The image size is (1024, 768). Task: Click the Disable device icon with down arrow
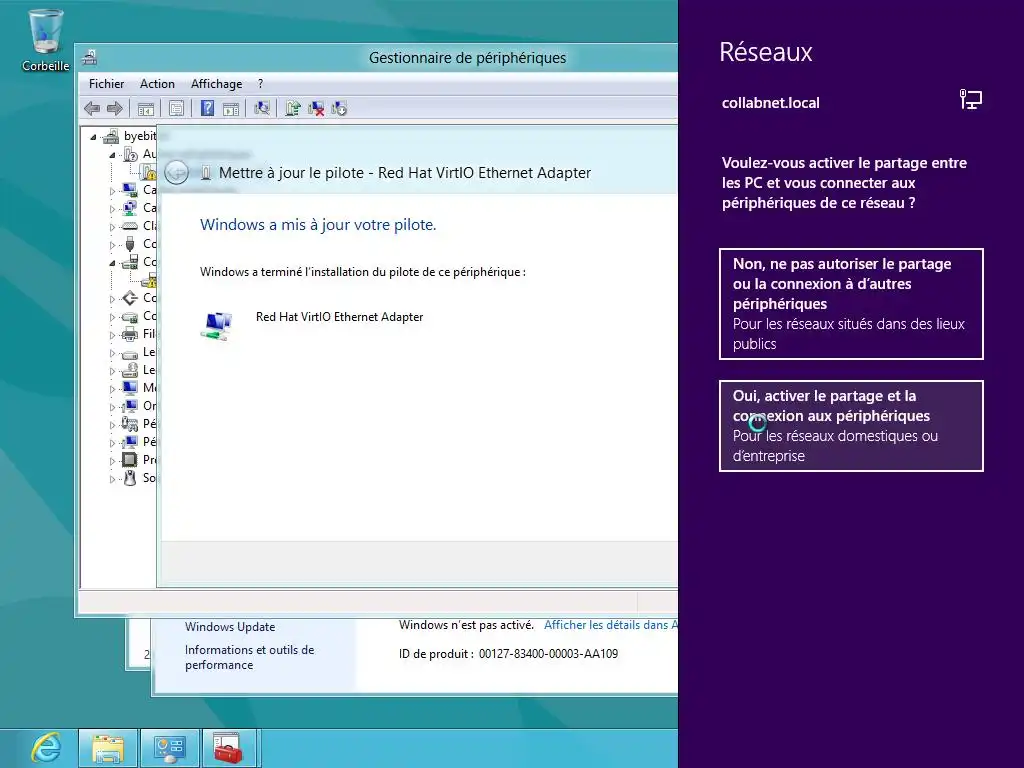pyautogui.click(x=339, y=108)
